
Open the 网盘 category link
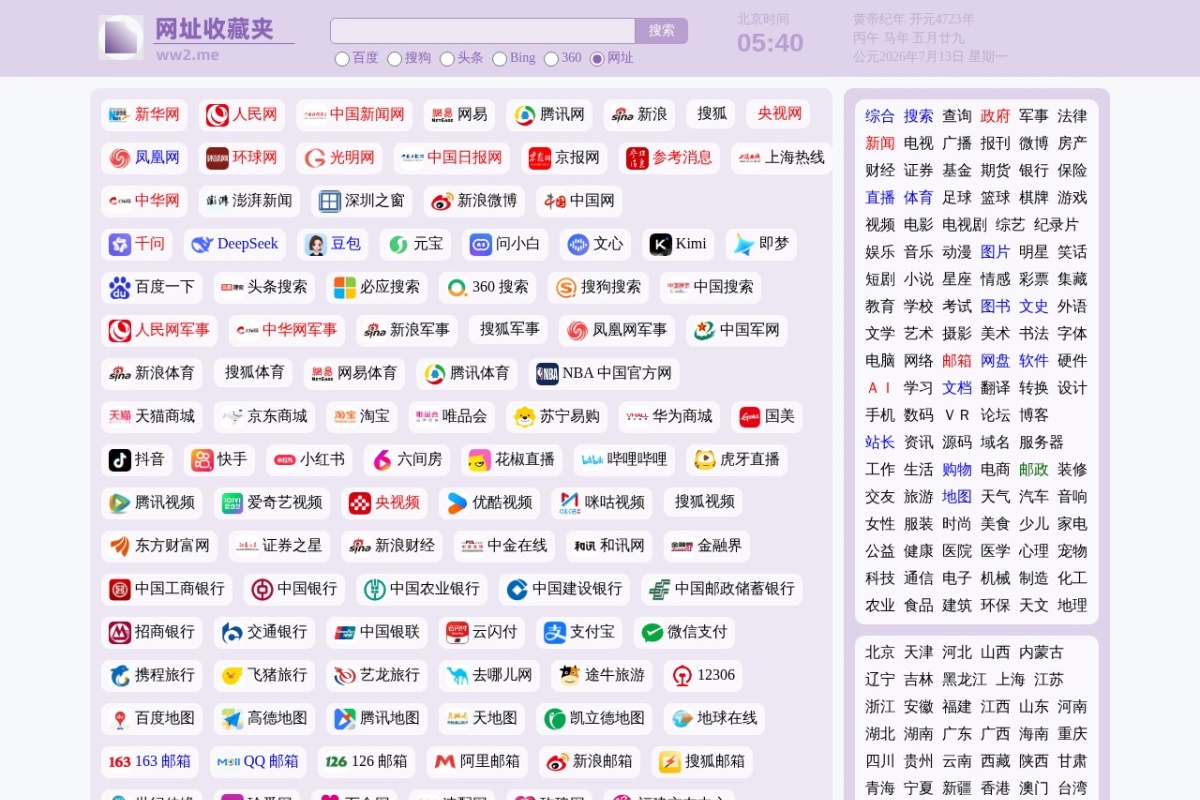click(995, 361)
